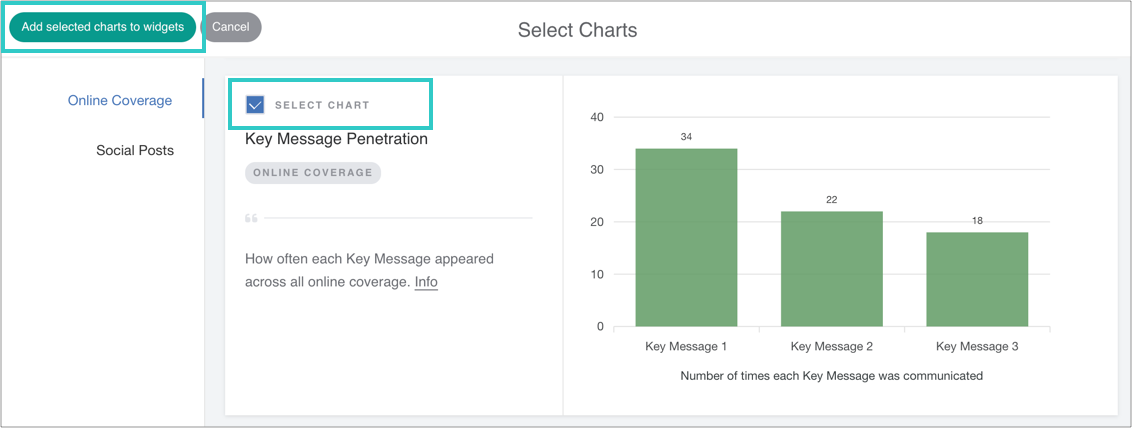Click the quotation mark icon
Screen dimensions: 1132x428
[x=251, y=217]
